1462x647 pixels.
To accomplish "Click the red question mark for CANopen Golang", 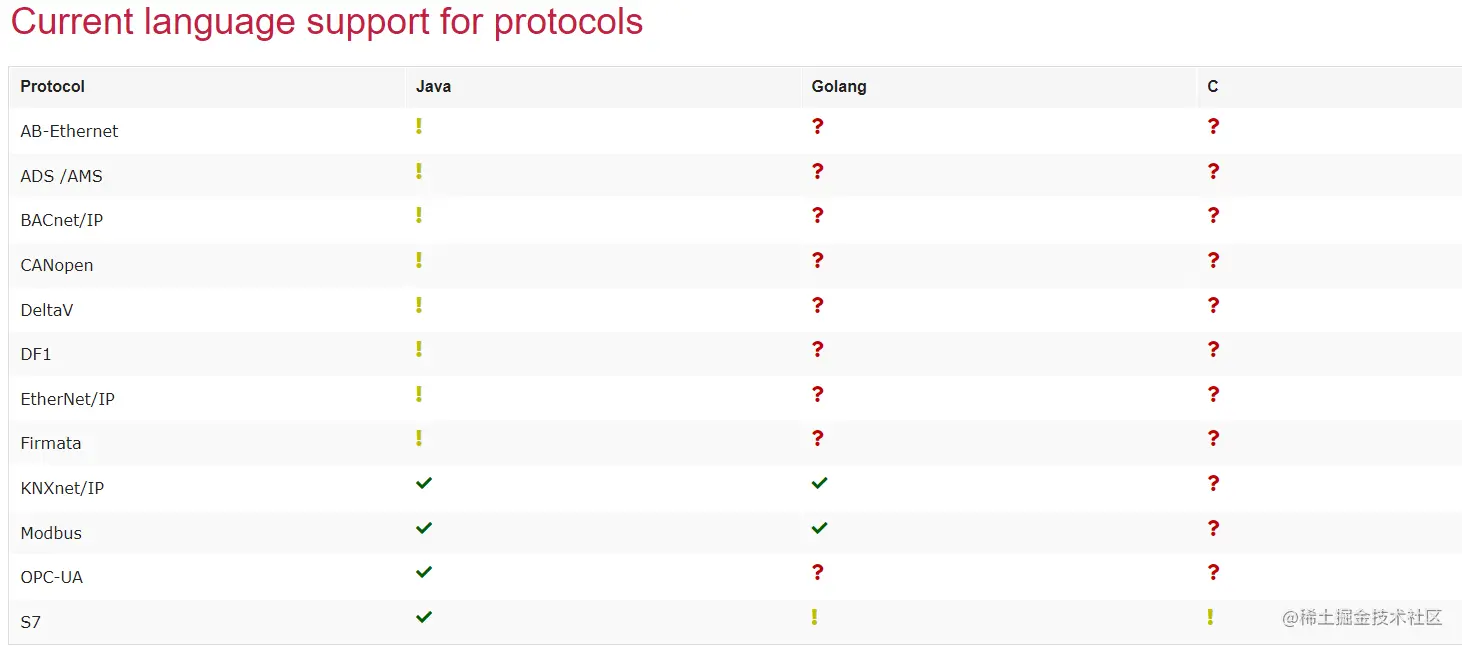I will 817,261.
